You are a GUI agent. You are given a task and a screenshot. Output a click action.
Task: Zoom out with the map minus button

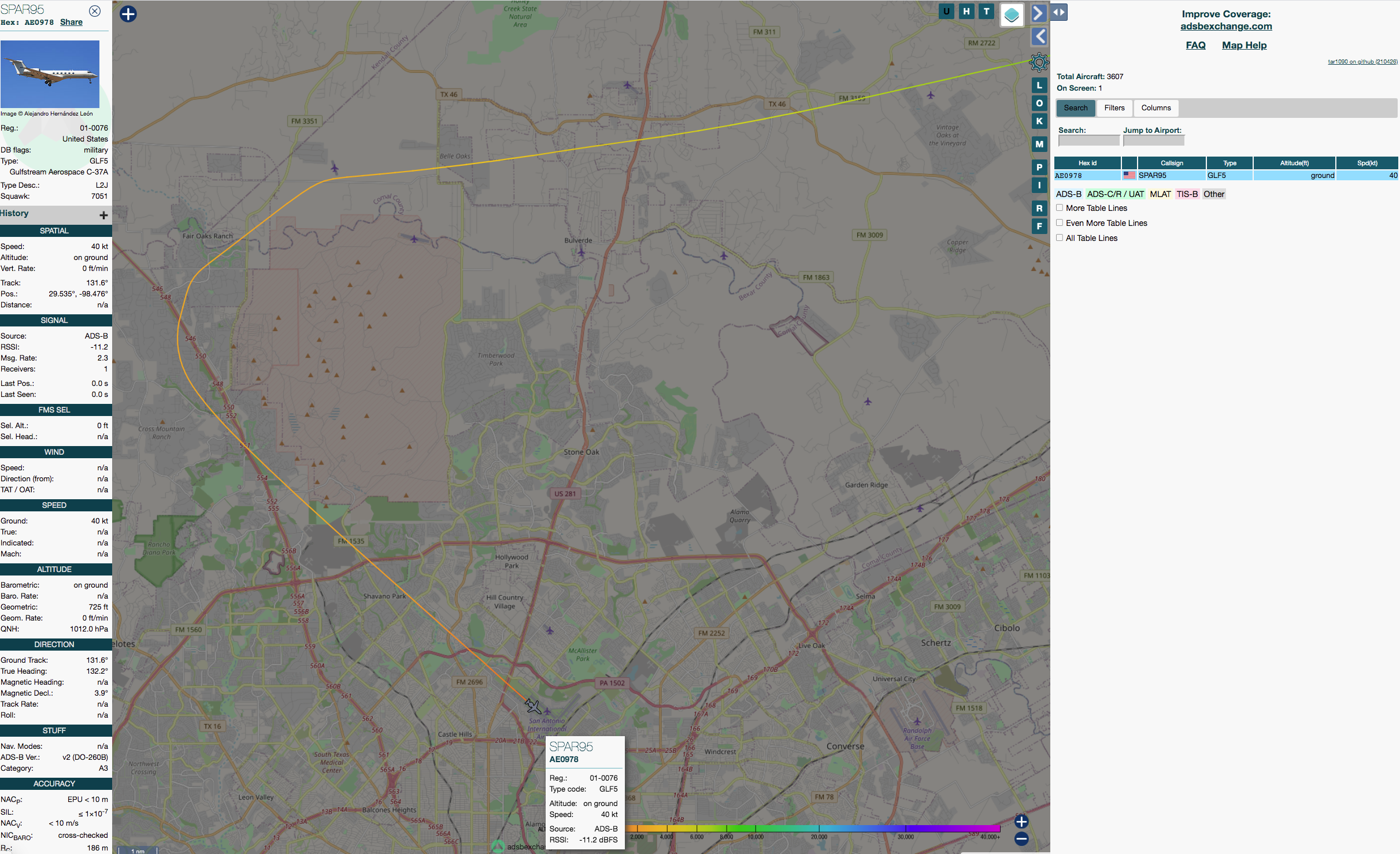pyautogui.click(x=1021, y=839)
